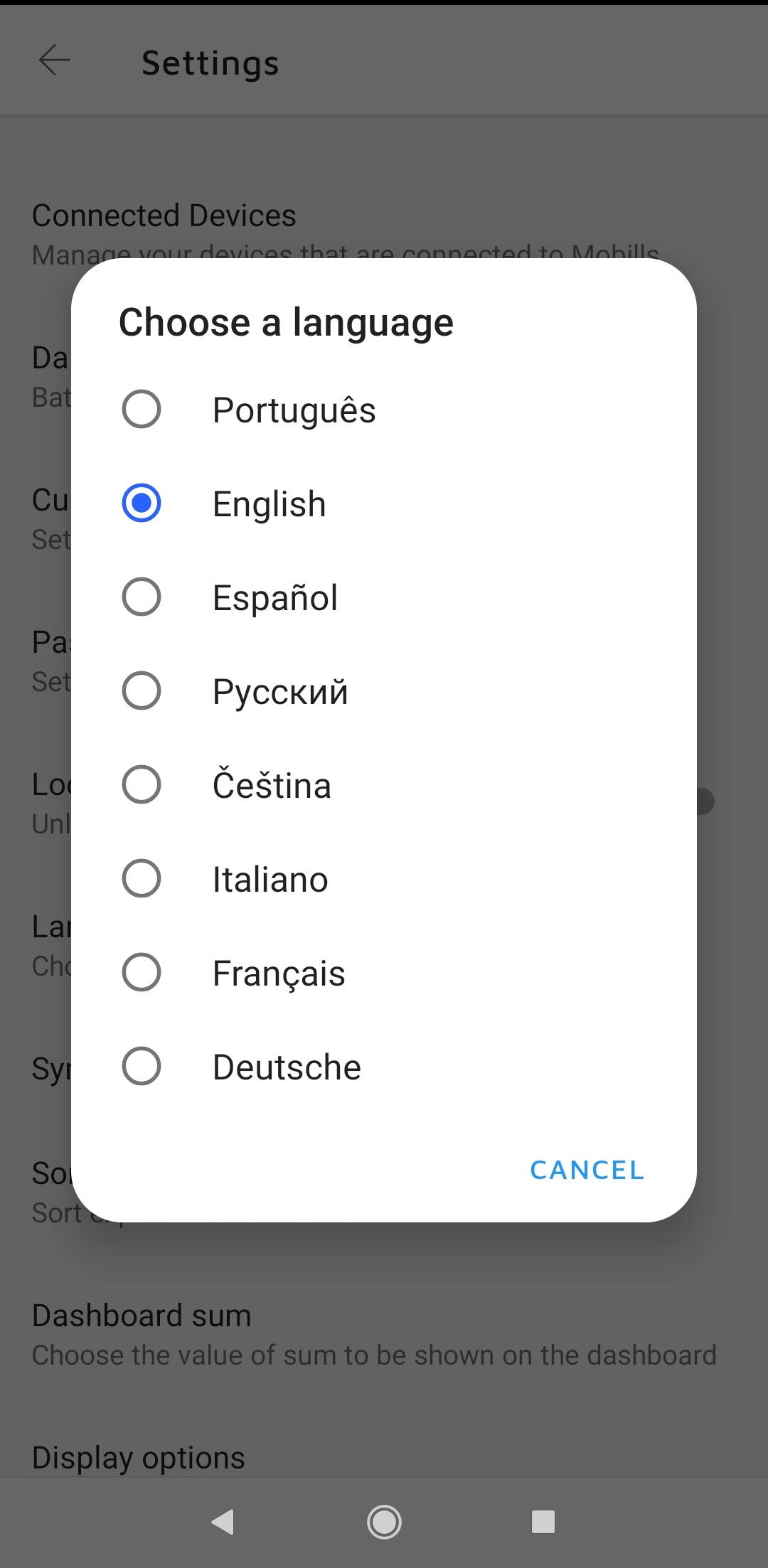Select the Čeština radio button
768x1568 pixels.
pyautogui.click(x=142, y=785)
